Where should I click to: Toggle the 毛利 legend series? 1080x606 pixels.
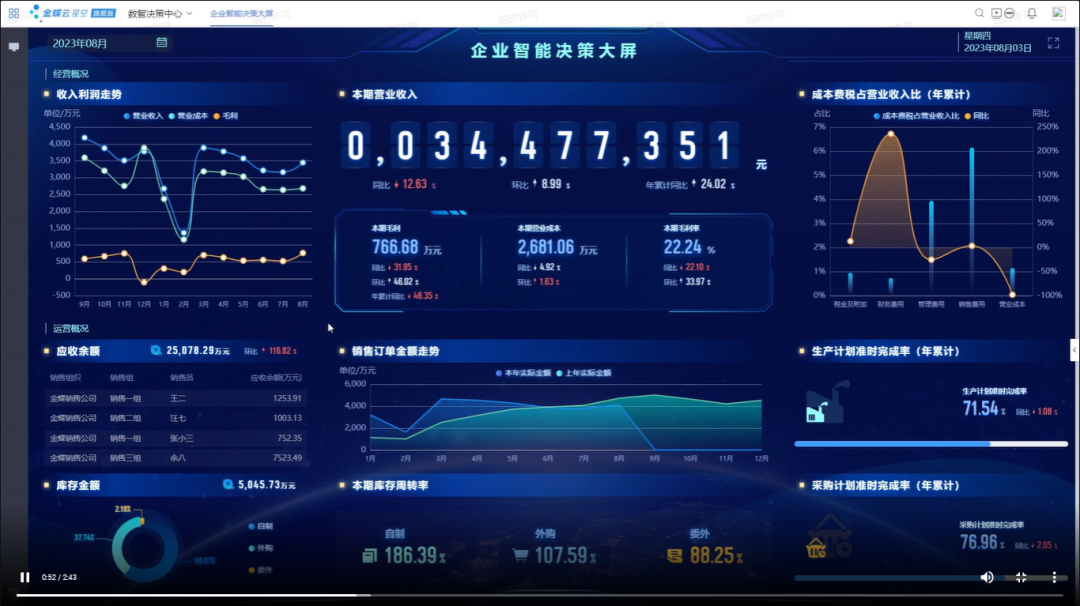point(226,116)
